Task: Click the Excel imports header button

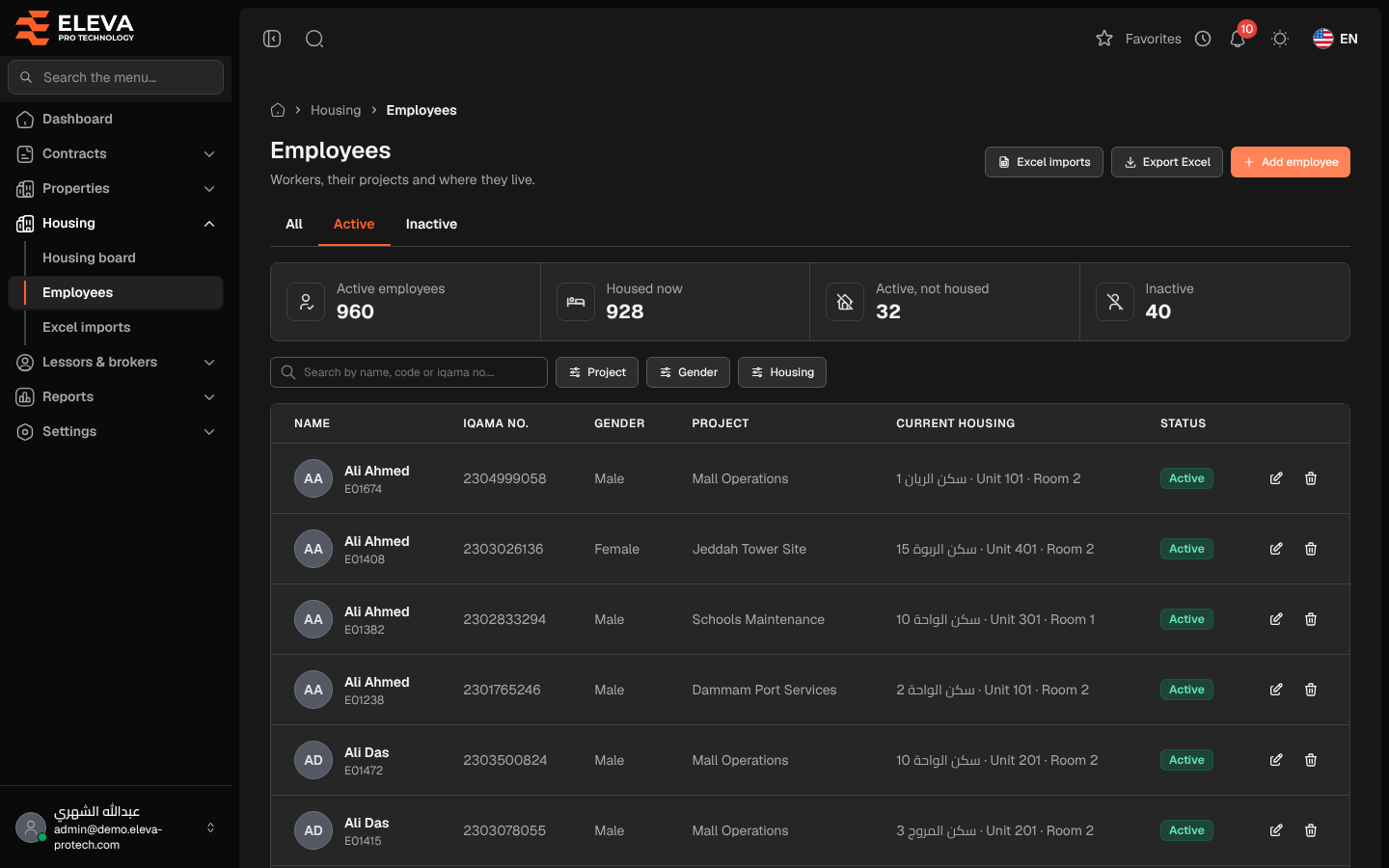Action: pos(1044,162)
